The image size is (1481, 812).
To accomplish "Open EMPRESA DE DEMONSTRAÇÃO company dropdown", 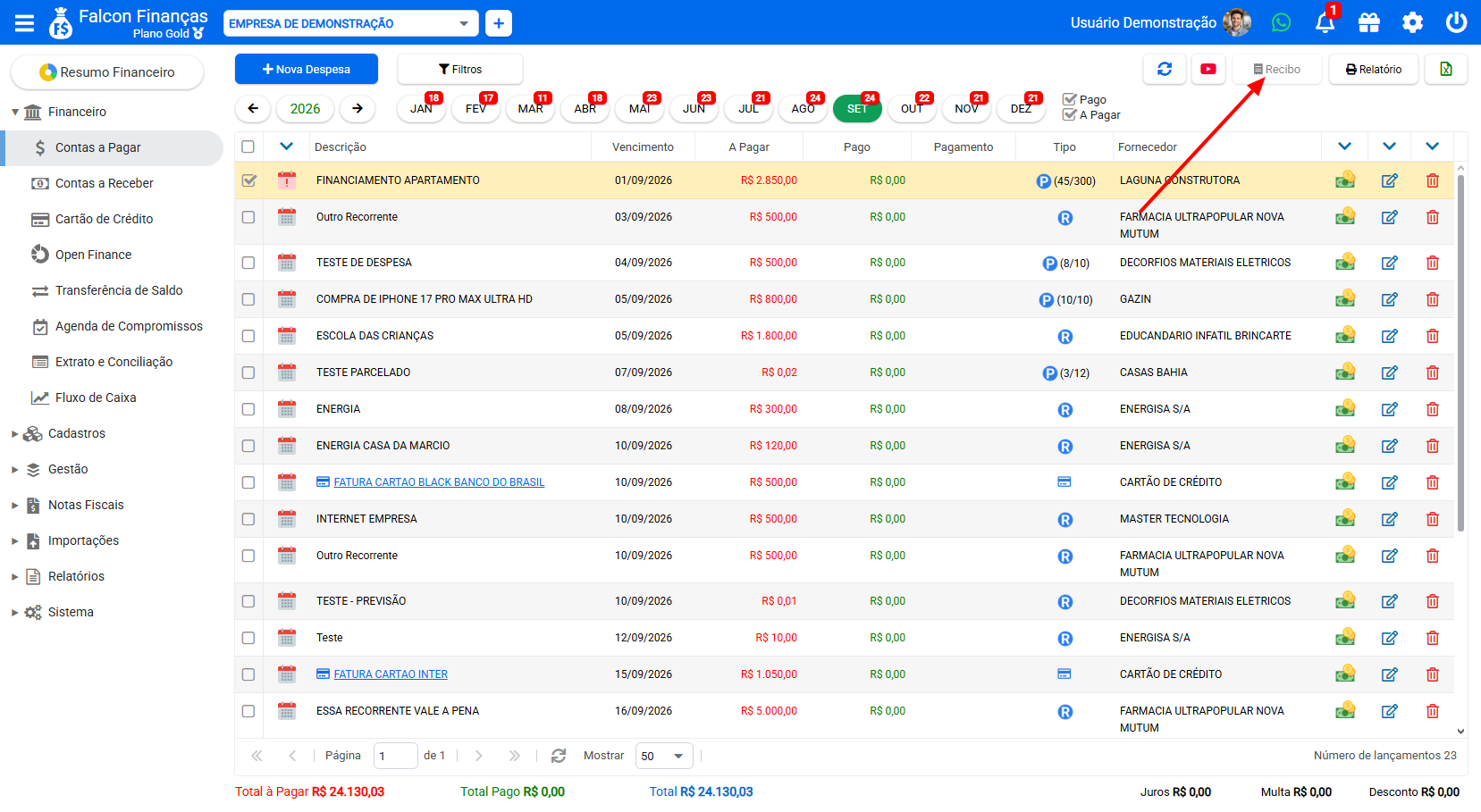I will tap(350, 23).
